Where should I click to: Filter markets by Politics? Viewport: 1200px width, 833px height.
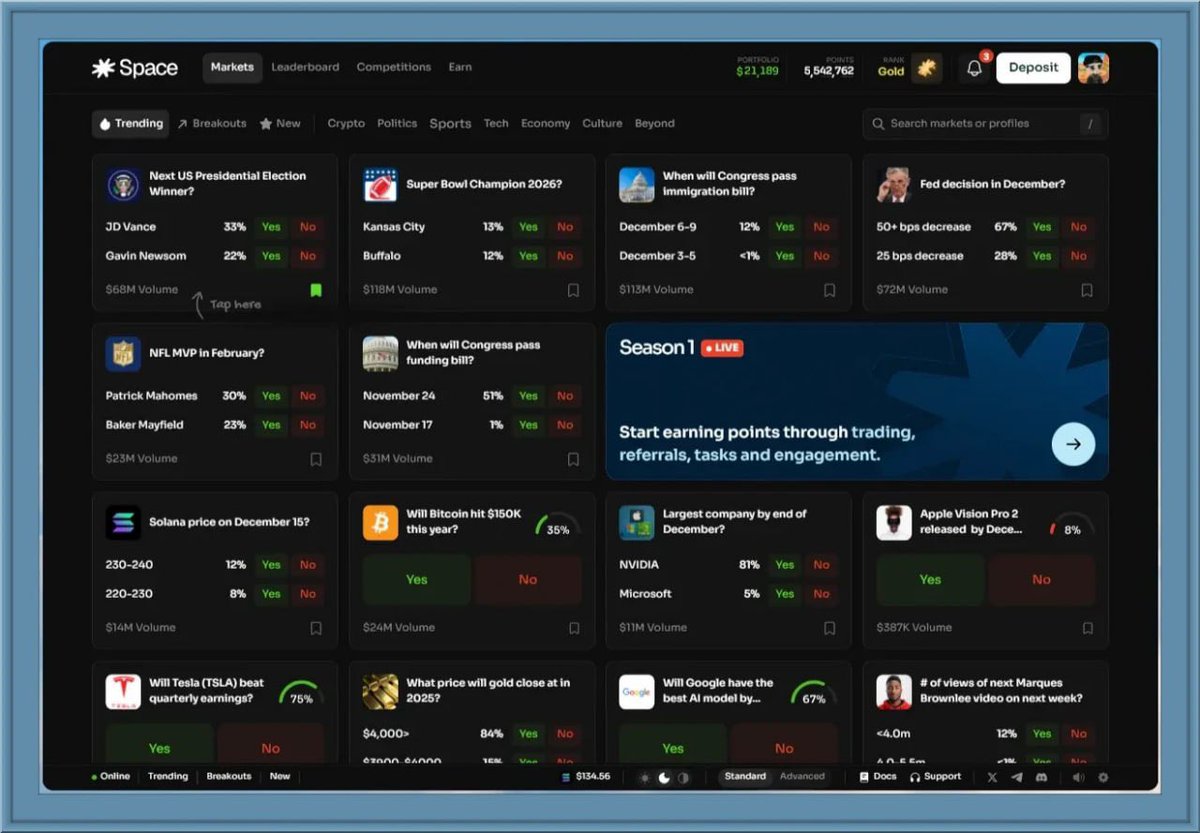397,124
